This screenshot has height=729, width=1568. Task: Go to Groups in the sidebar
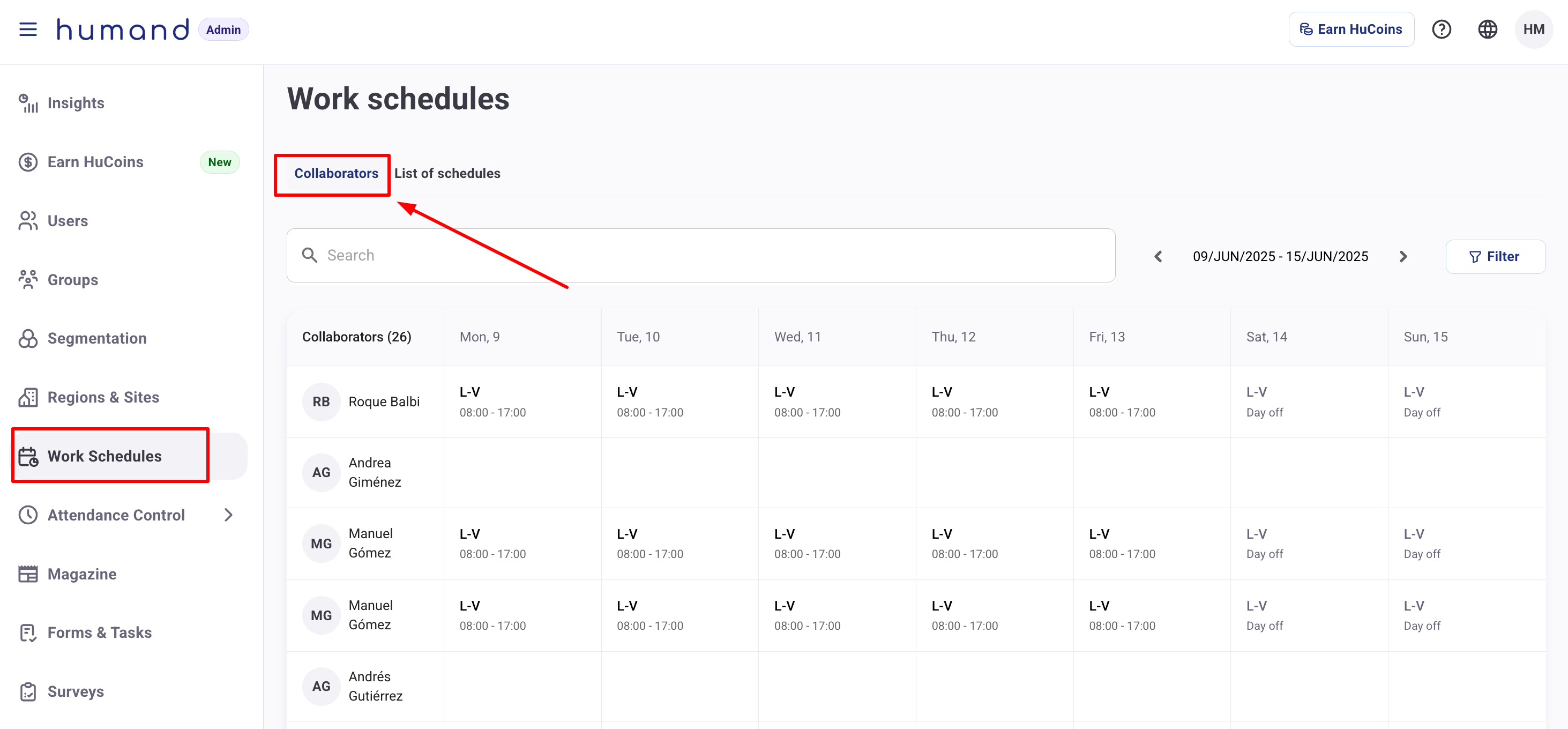[72, 280]
